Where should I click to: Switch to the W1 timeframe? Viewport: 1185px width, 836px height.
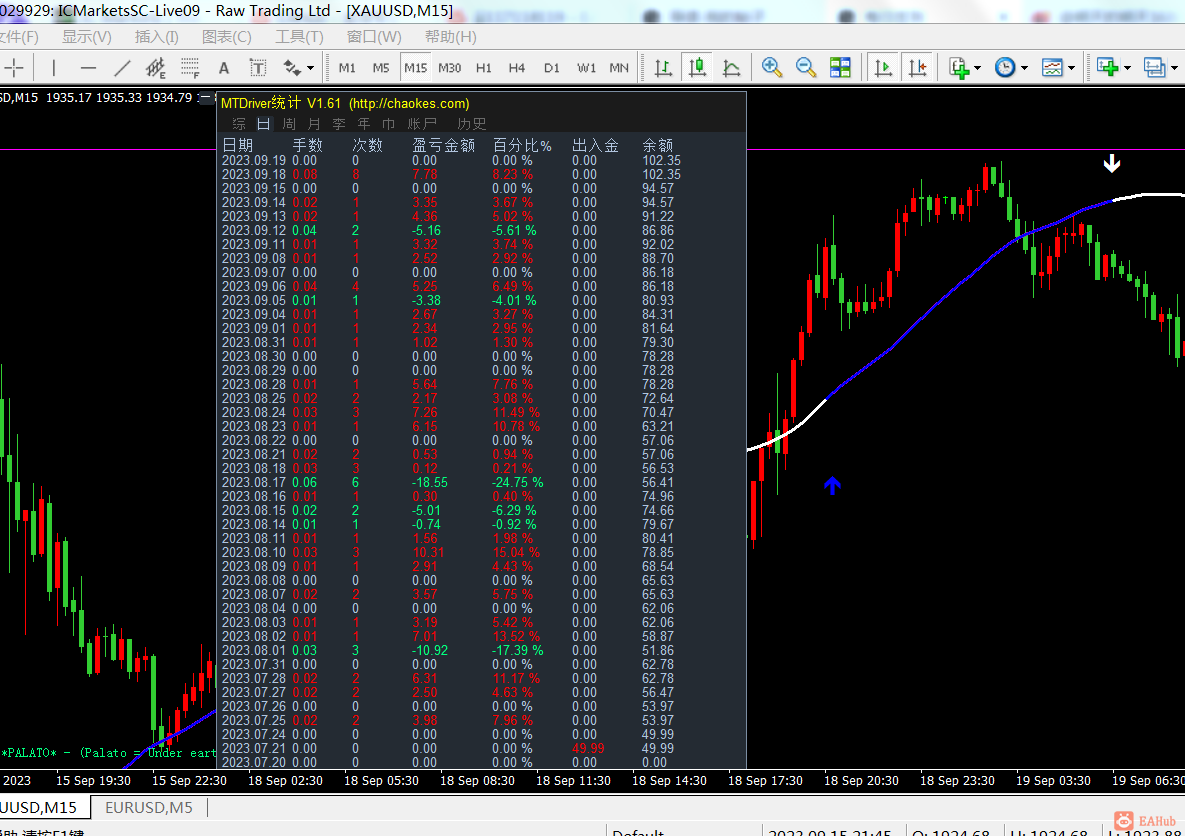pyautogui.click(x=586, y=68)
